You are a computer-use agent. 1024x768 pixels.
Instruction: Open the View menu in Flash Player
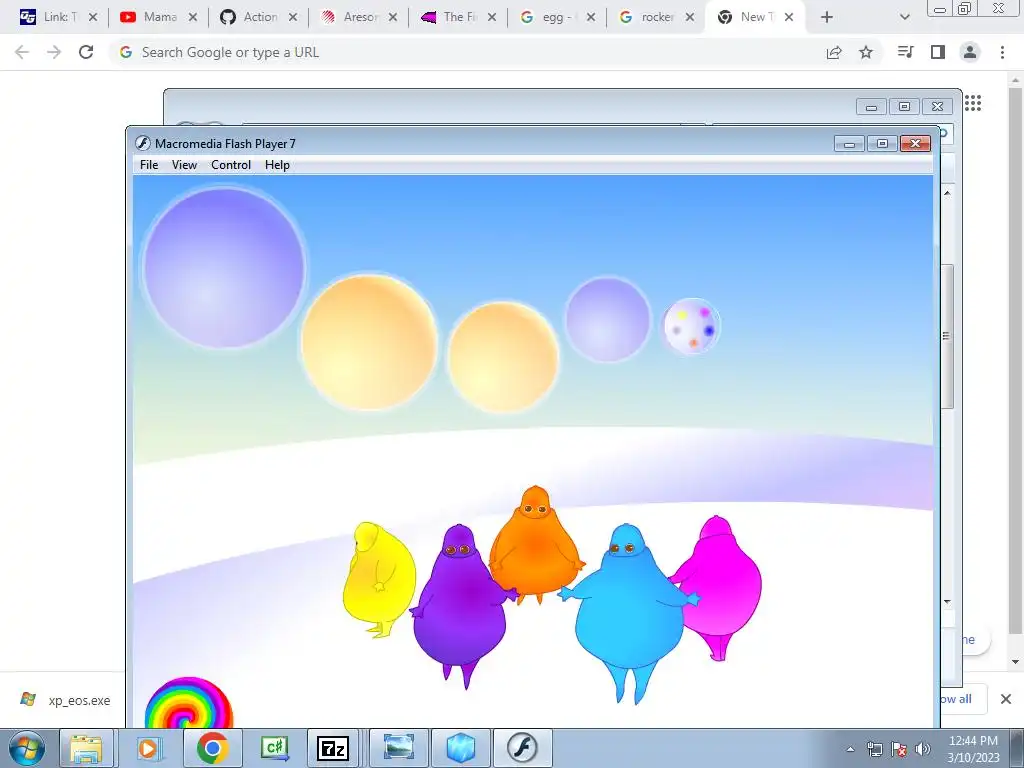click(184, 165)
